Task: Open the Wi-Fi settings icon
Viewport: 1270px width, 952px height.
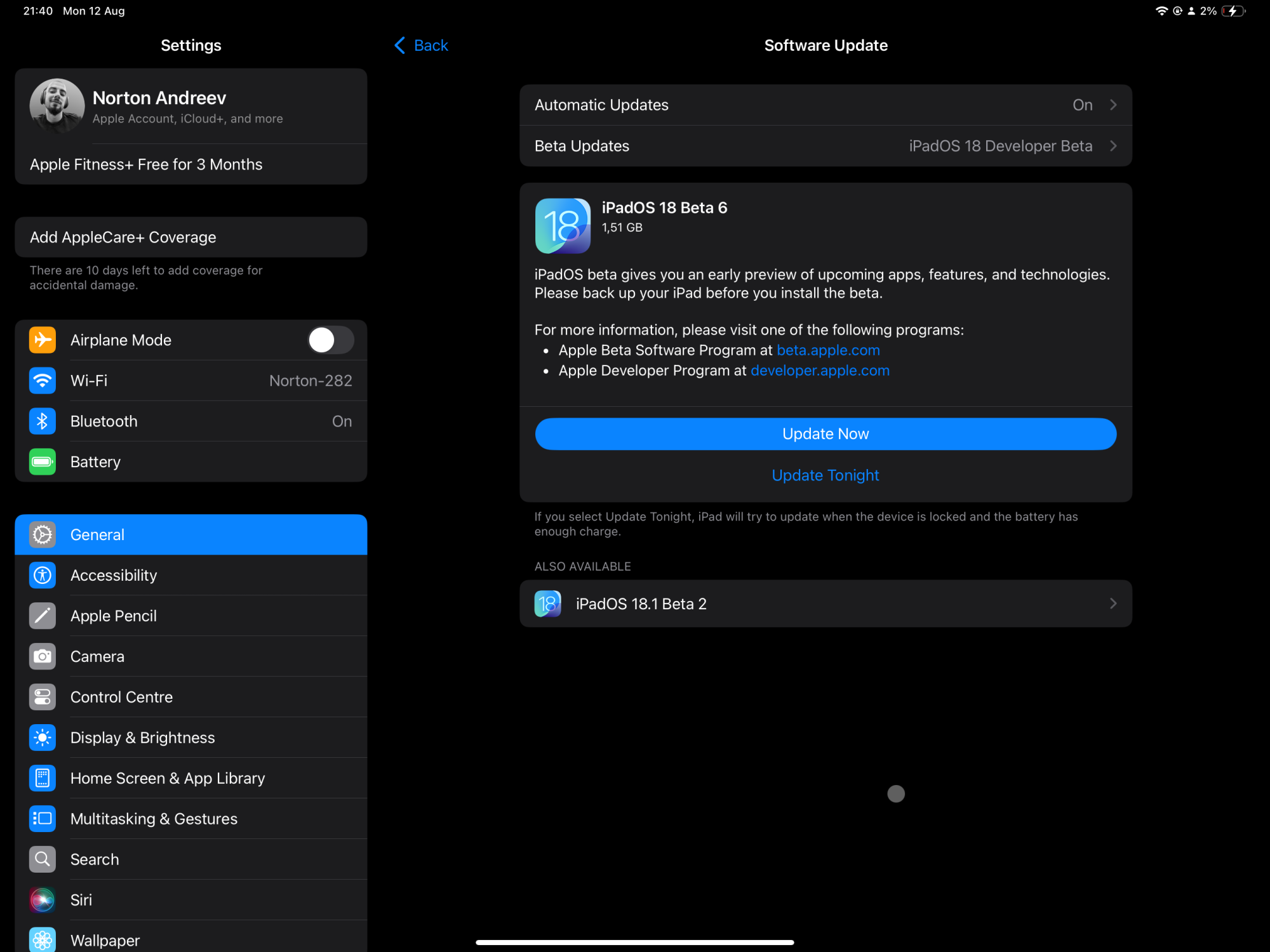Action: [x=43, y=381]
